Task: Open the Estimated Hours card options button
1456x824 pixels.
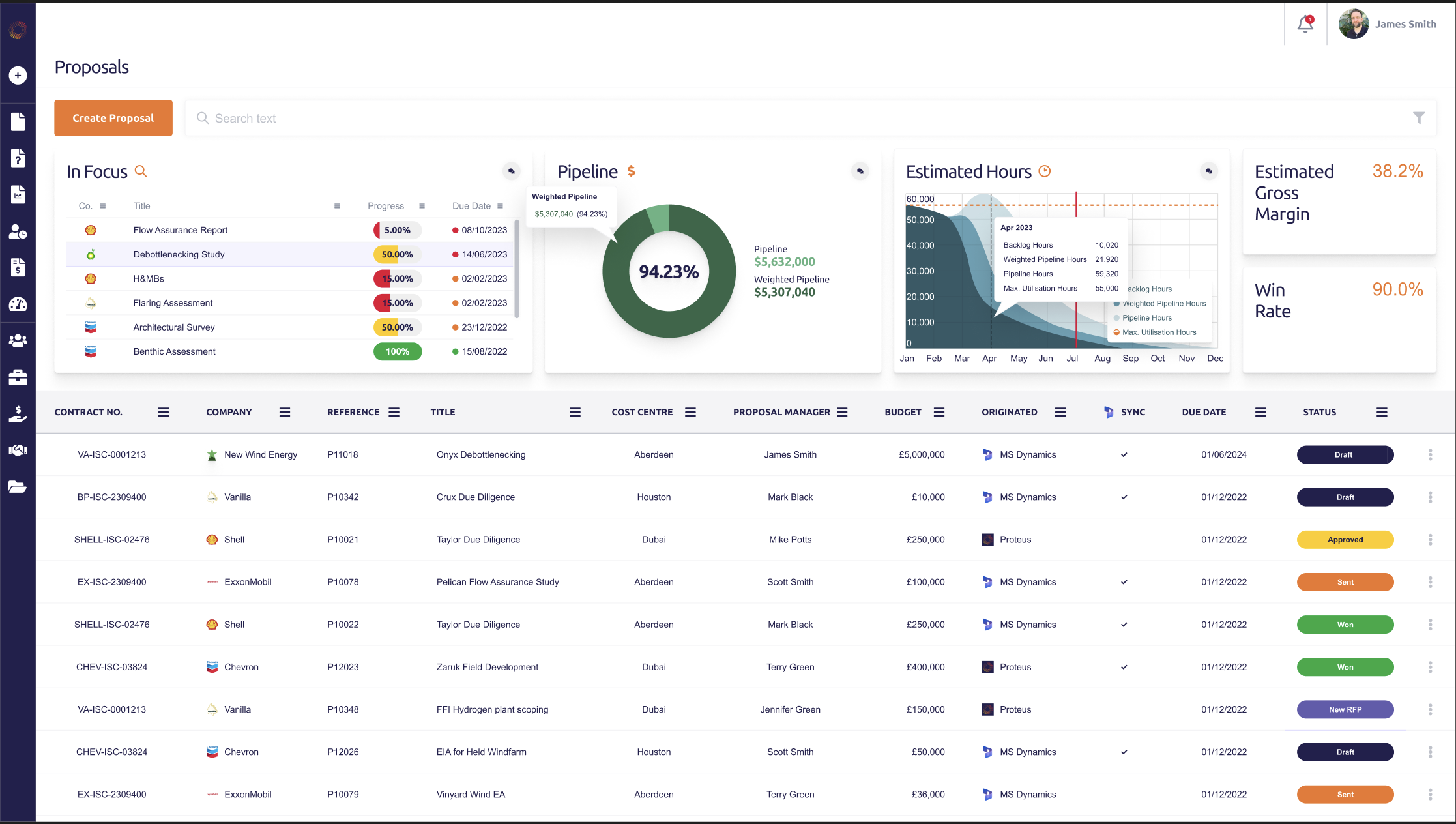Action: tap(1209, 171)
